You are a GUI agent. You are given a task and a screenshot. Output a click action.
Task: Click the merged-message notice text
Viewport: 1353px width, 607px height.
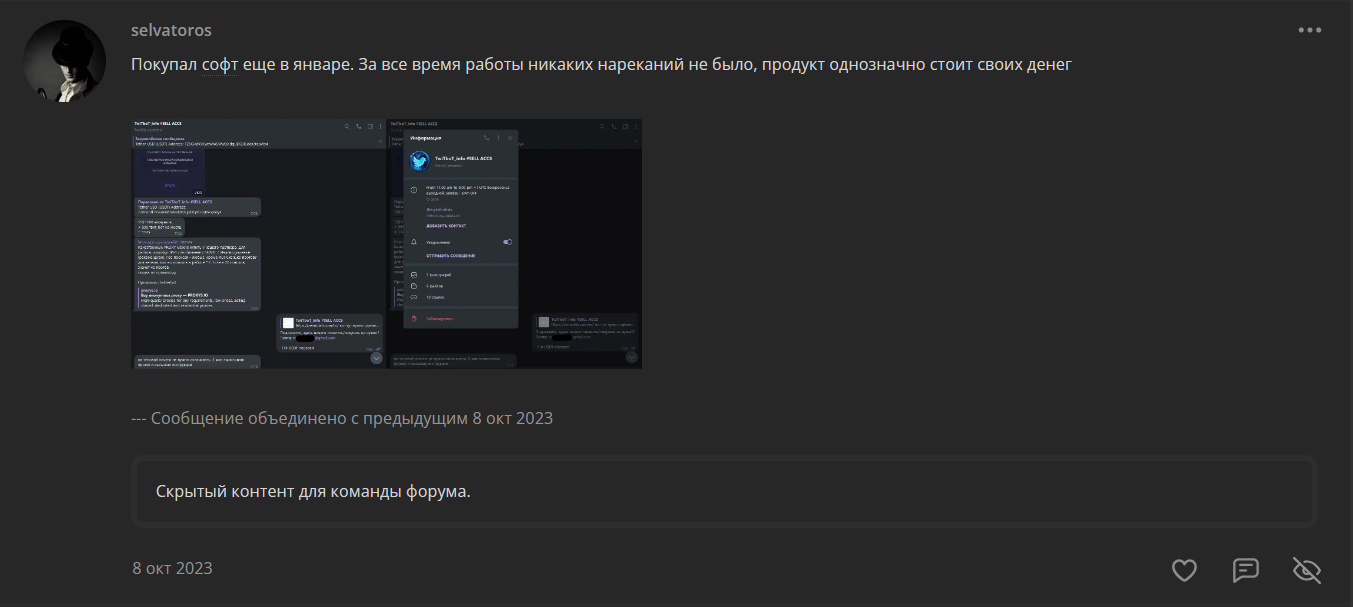[x=342, y=418]
